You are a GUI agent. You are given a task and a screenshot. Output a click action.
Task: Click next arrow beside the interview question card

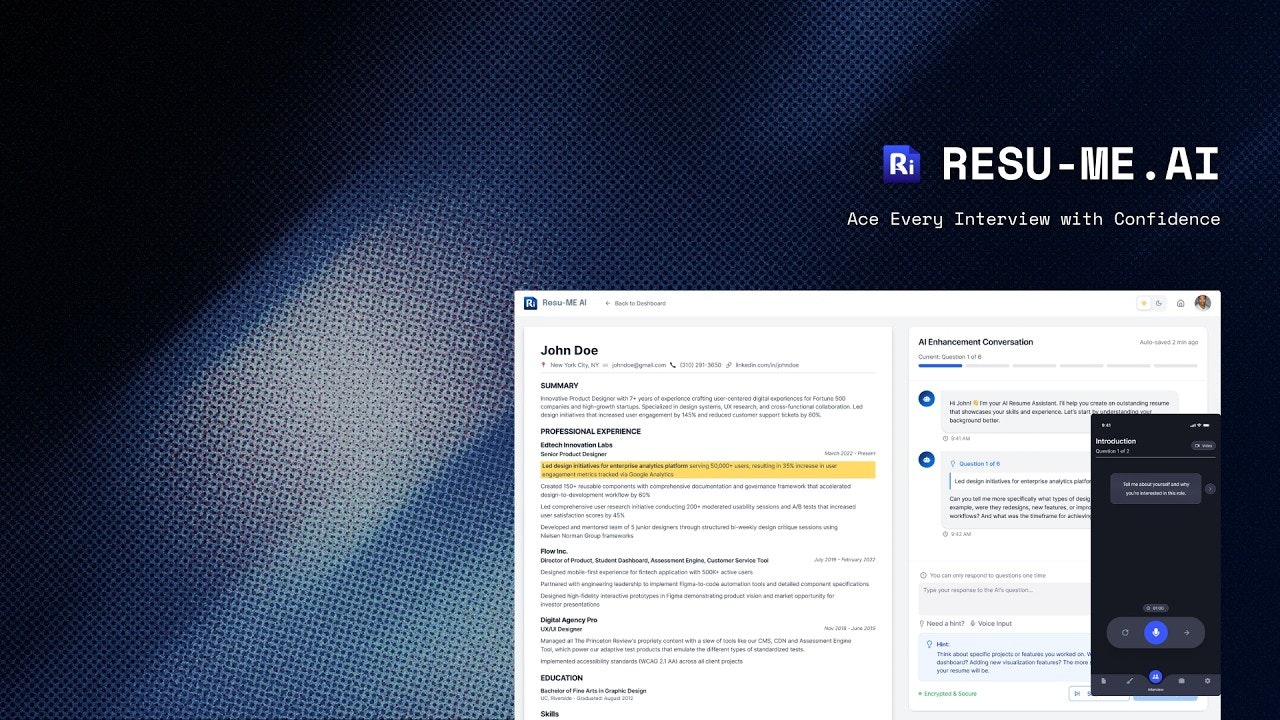click(x=1210, y=489)
